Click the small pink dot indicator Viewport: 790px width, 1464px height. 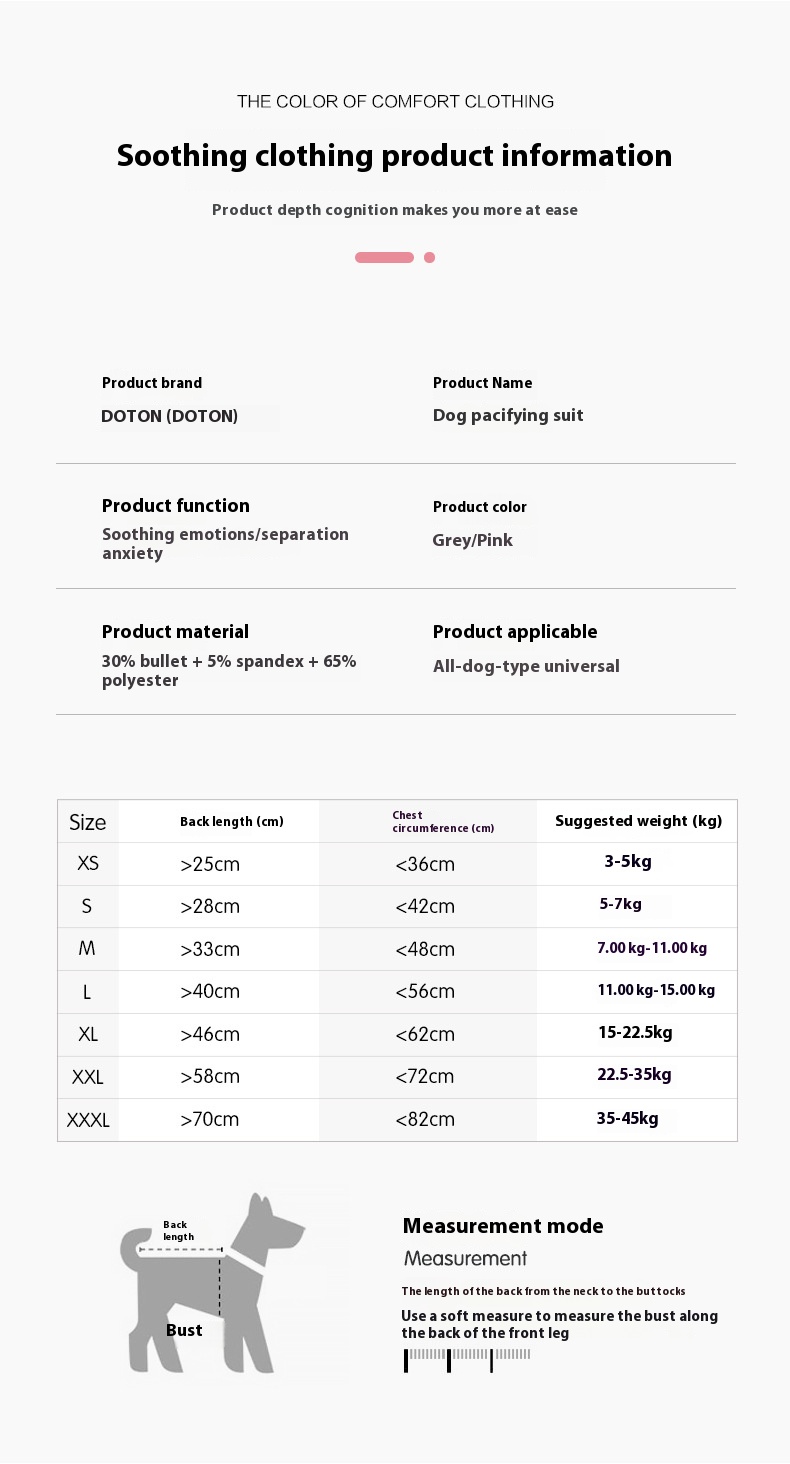(x=429, y=257)
